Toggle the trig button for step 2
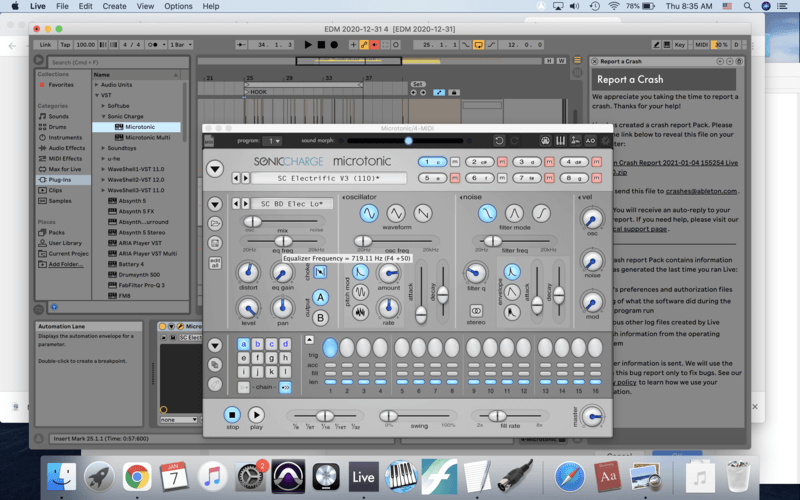800x500 pixels. coord(347,347)
